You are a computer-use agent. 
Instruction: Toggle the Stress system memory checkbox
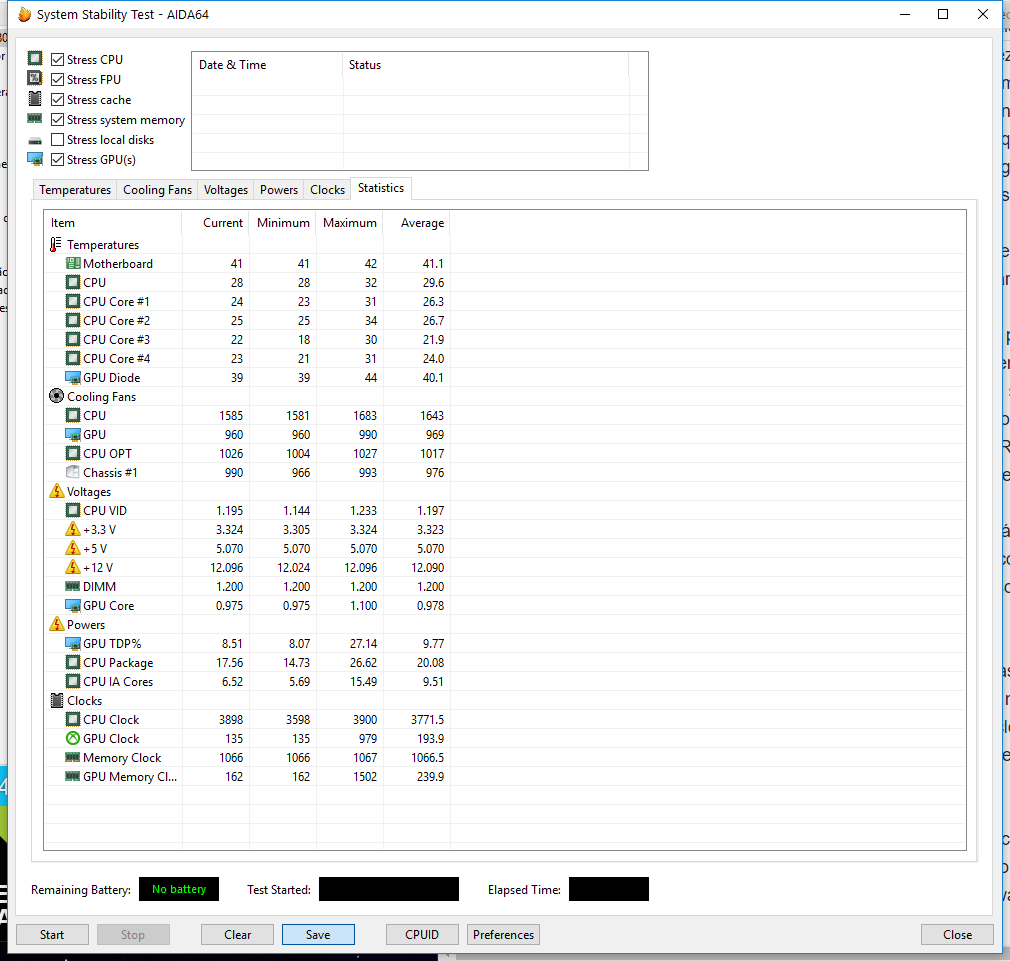pyautogui.click(x=57, y=119)
